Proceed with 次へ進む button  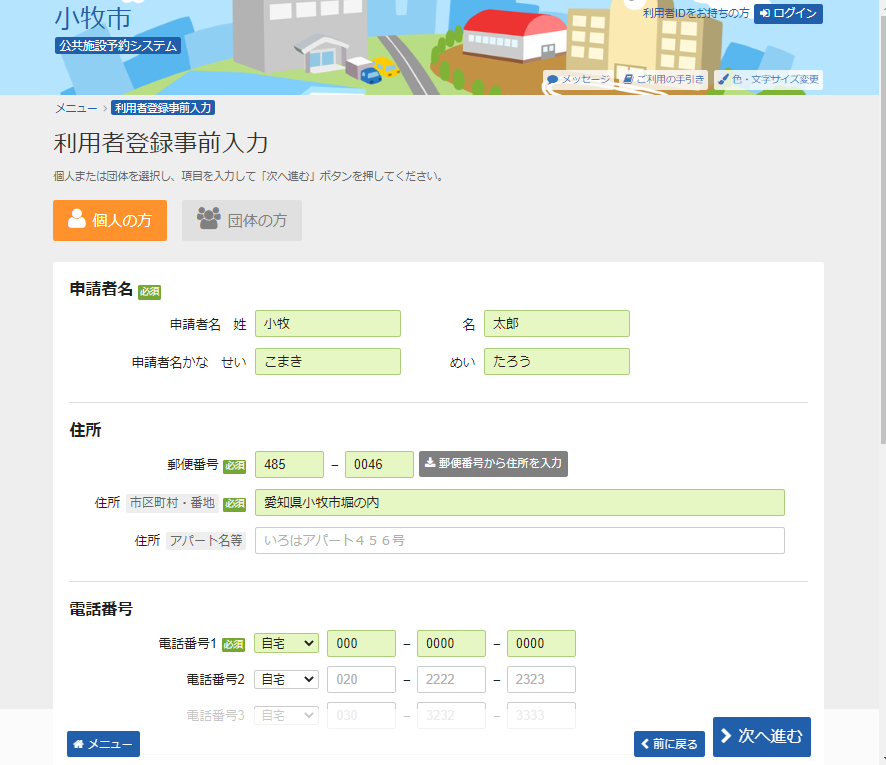point(762,737)
